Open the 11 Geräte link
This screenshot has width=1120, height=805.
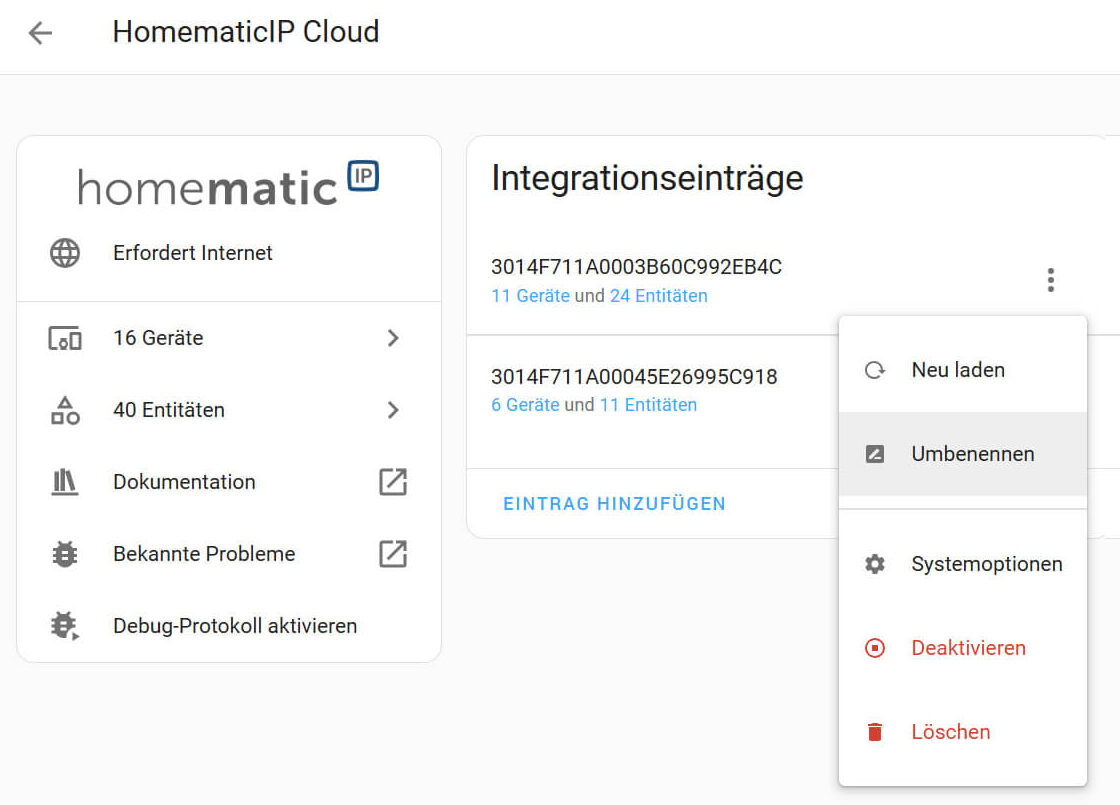tap(530, 296)
